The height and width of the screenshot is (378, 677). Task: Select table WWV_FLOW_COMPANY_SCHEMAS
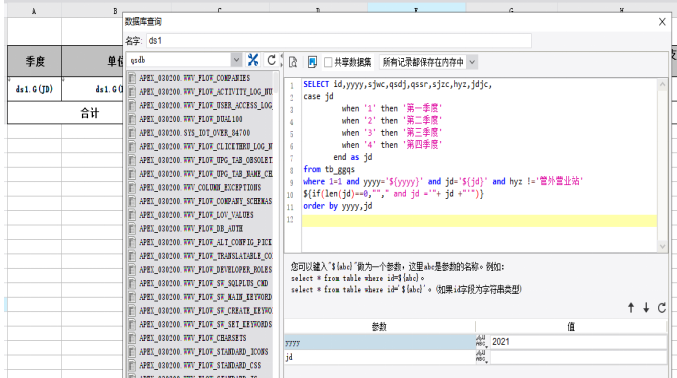(206, 201)
